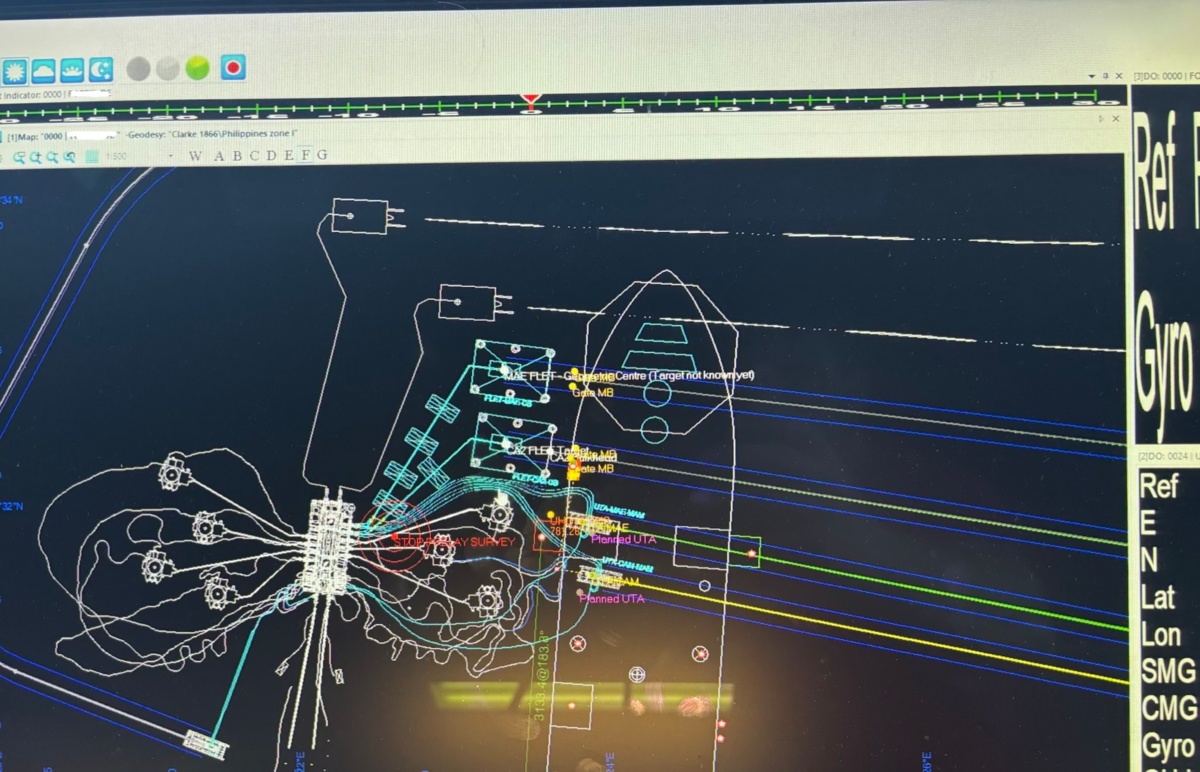This screenshot has width=1200, height=772.
Task: Click the fourth magnifier zoom icon
Action: (x=70, y=157)
